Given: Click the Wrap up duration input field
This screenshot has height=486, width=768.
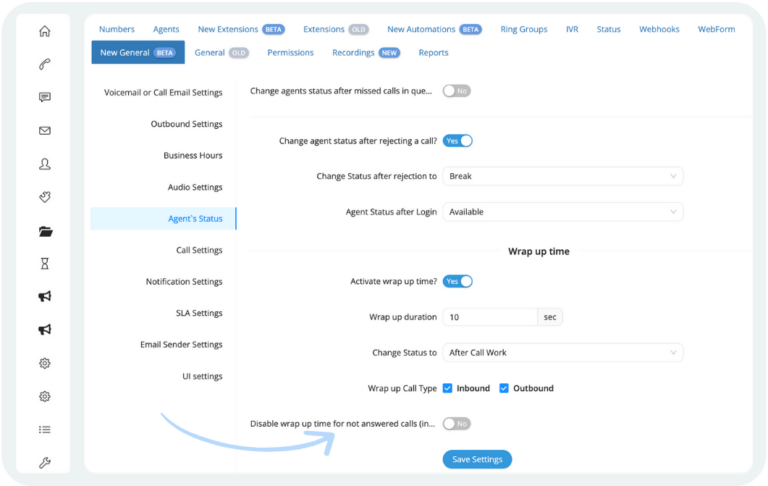Looking at the screenshot, I should coord(490,317).
